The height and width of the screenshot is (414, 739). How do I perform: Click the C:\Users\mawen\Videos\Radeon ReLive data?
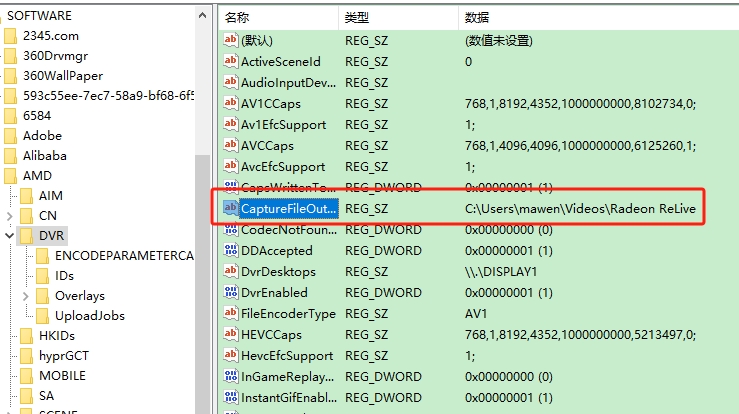[580, 208]
